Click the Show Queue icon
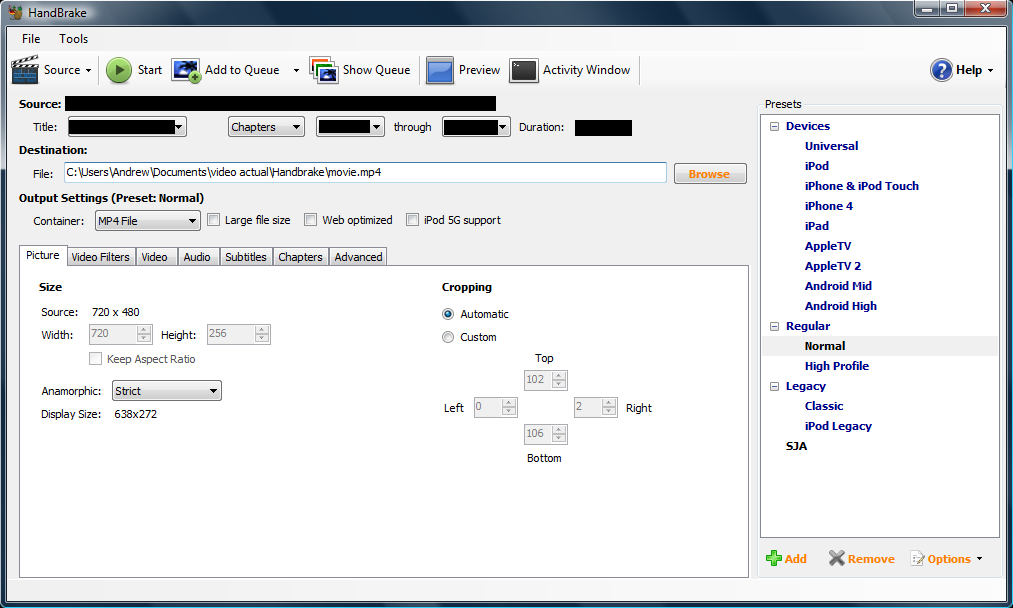 click(324, 70)
